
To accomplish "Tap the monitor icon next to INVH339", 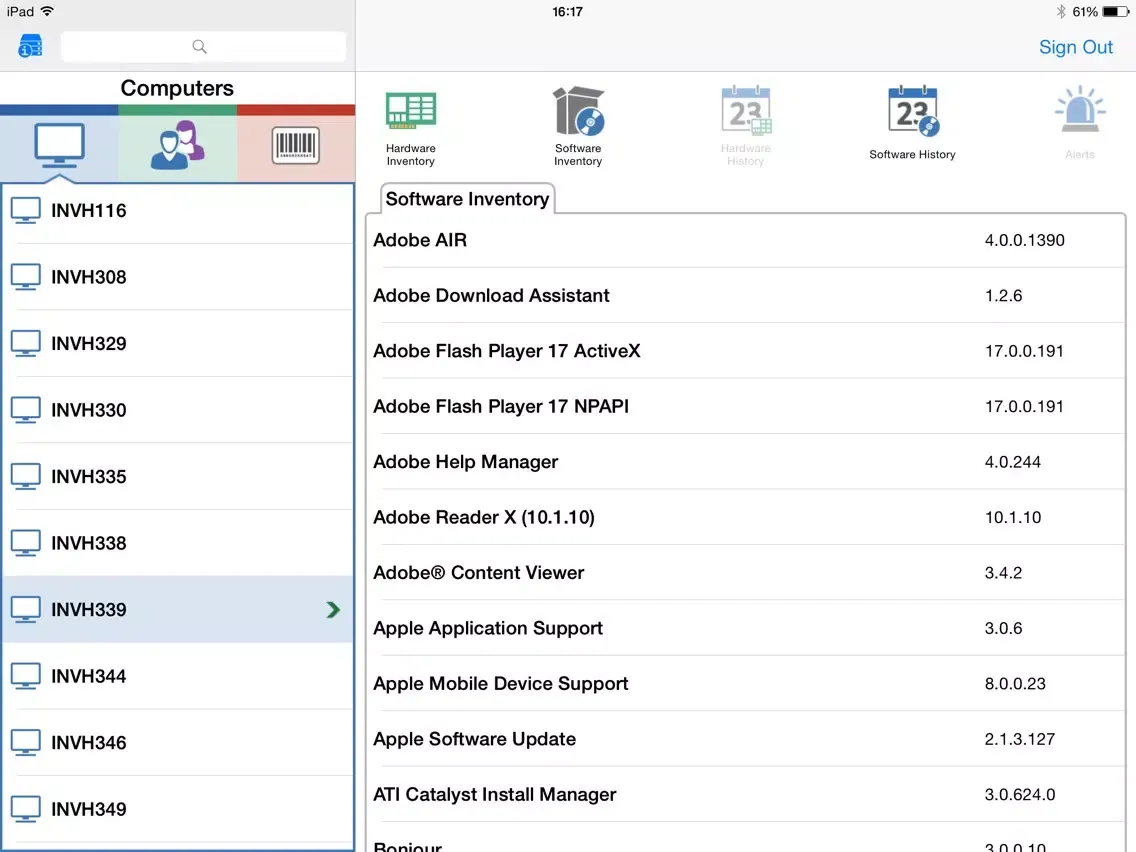I will 25,609.
